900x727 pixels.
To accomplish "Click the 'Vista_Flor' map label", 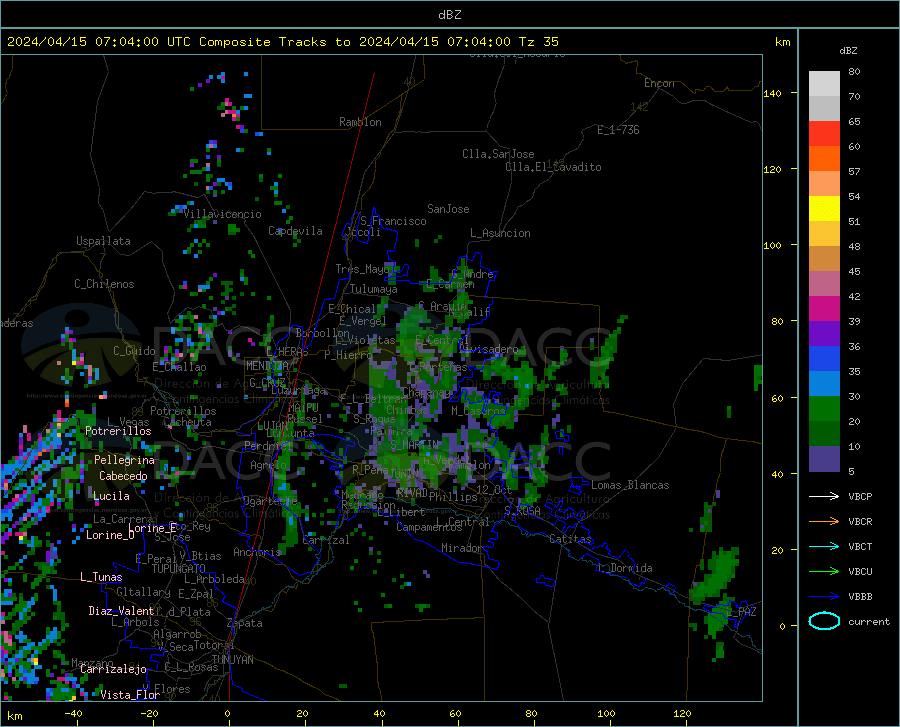I will [x=130, y=695].
